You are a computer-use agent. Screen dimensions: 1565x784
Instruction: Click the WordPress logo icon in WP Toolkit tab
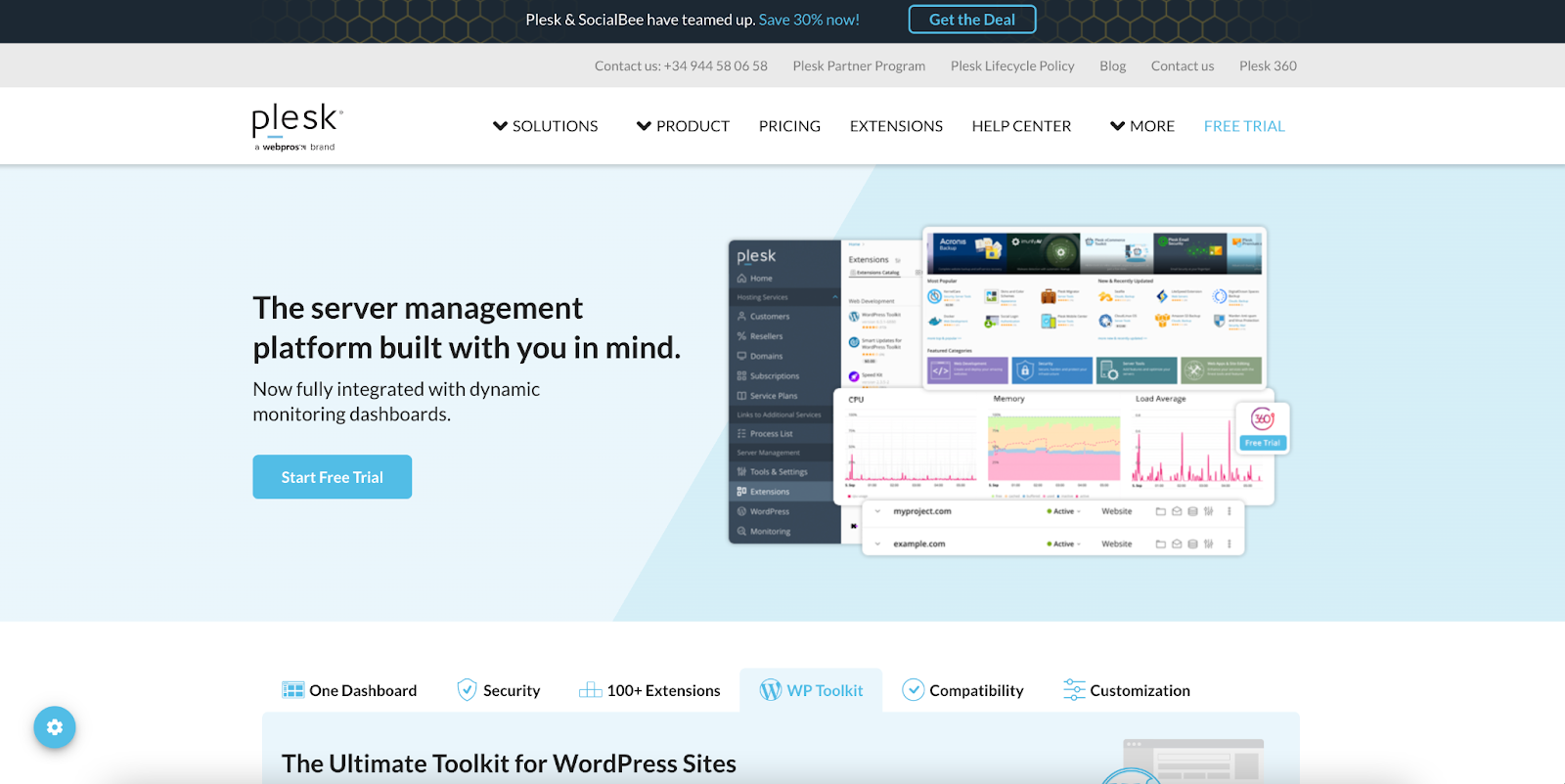[x=771, y=690]
